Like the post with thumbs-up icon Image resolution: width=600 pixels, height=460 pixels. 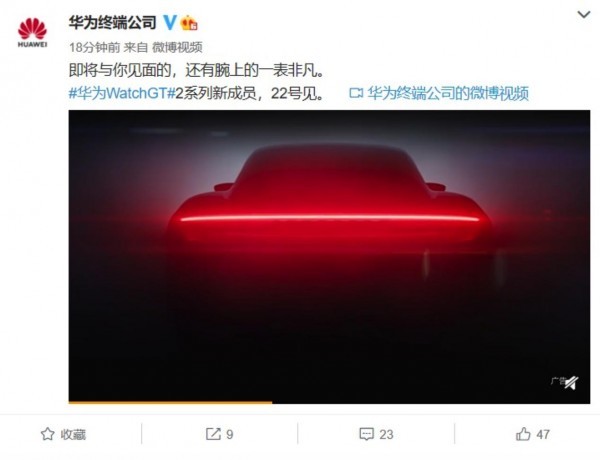pyautogui.click(x=523, y=434)
